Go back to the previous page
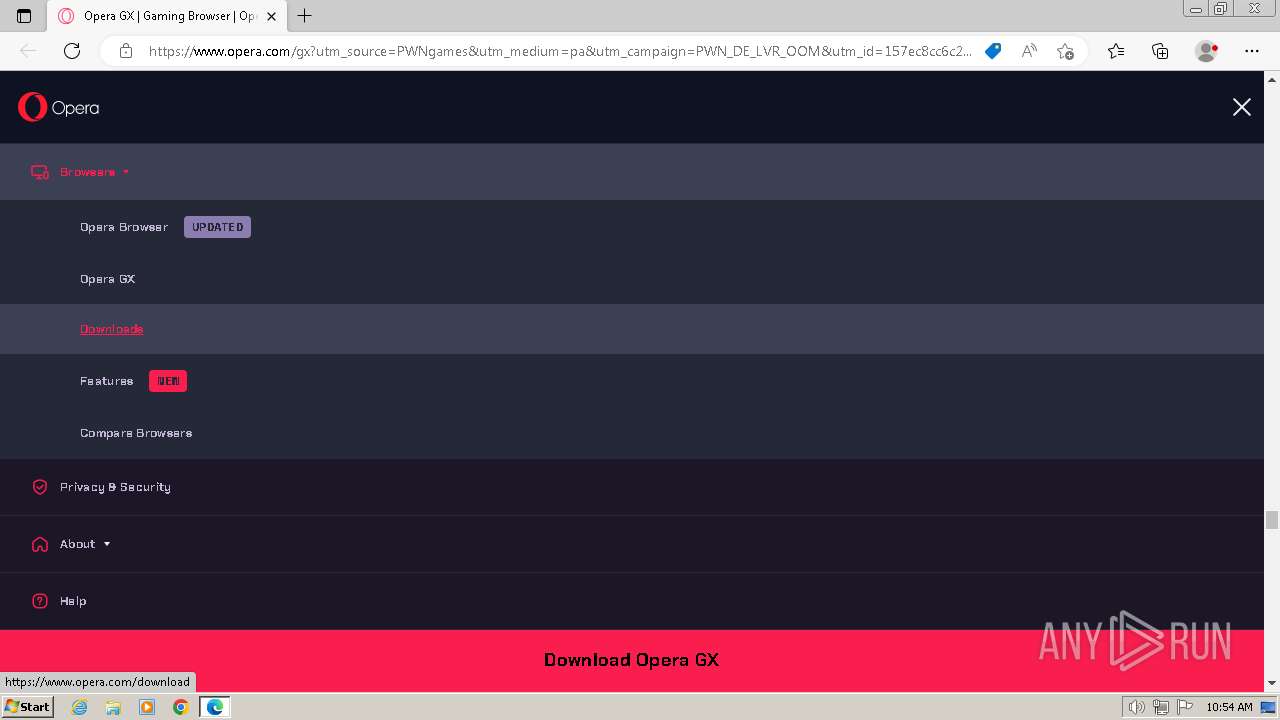Viewport: 1280px width, 720px height. click(x=28, y=51)
